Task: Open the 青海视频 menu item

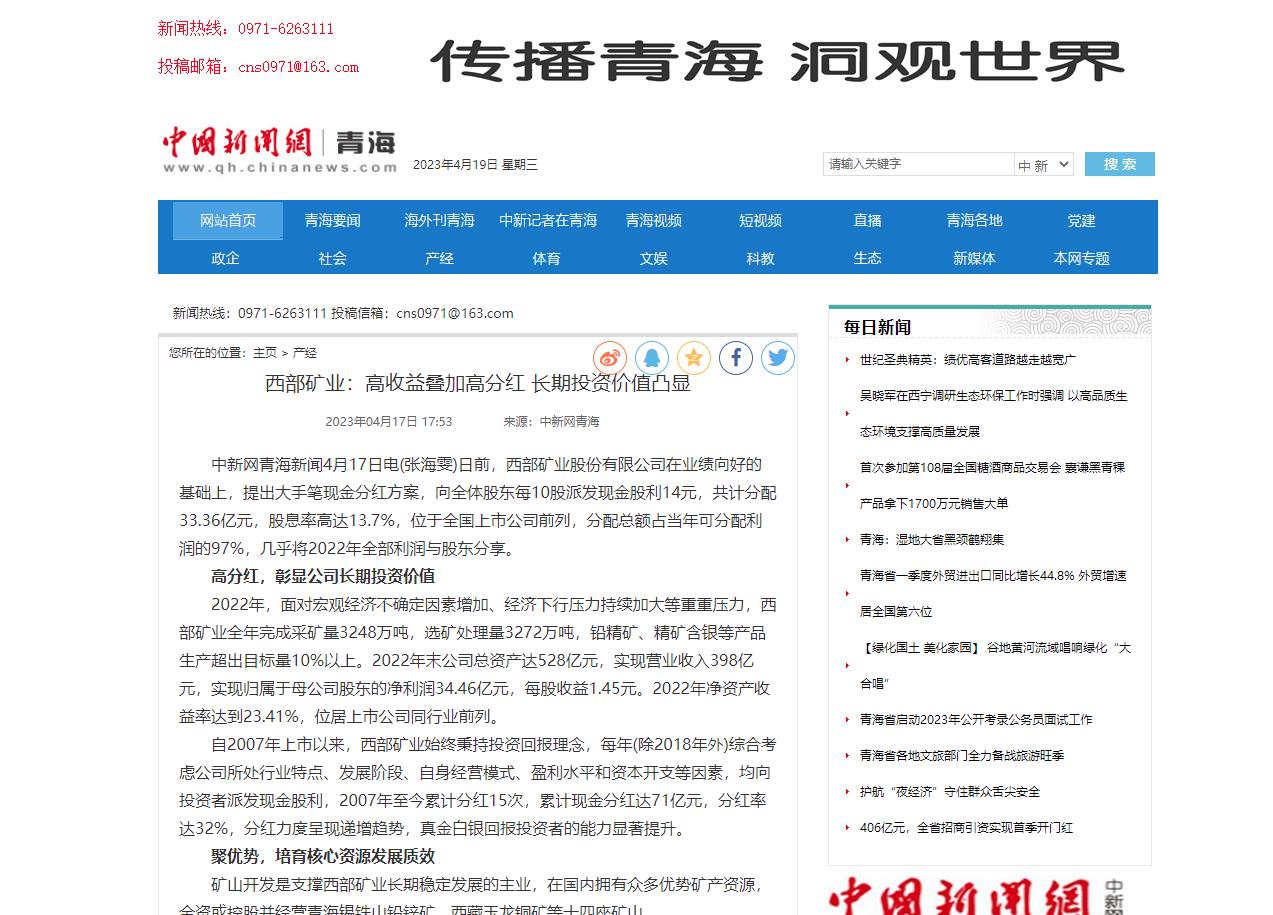Action: [654, 221]
